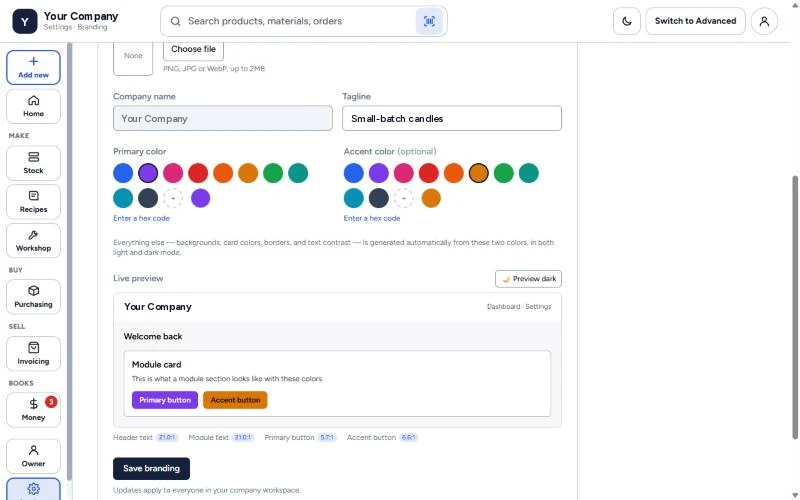The height and width of the screenshot is (500, 800).
Task: Open the Recipes section
Action: [x=33, y=202]
